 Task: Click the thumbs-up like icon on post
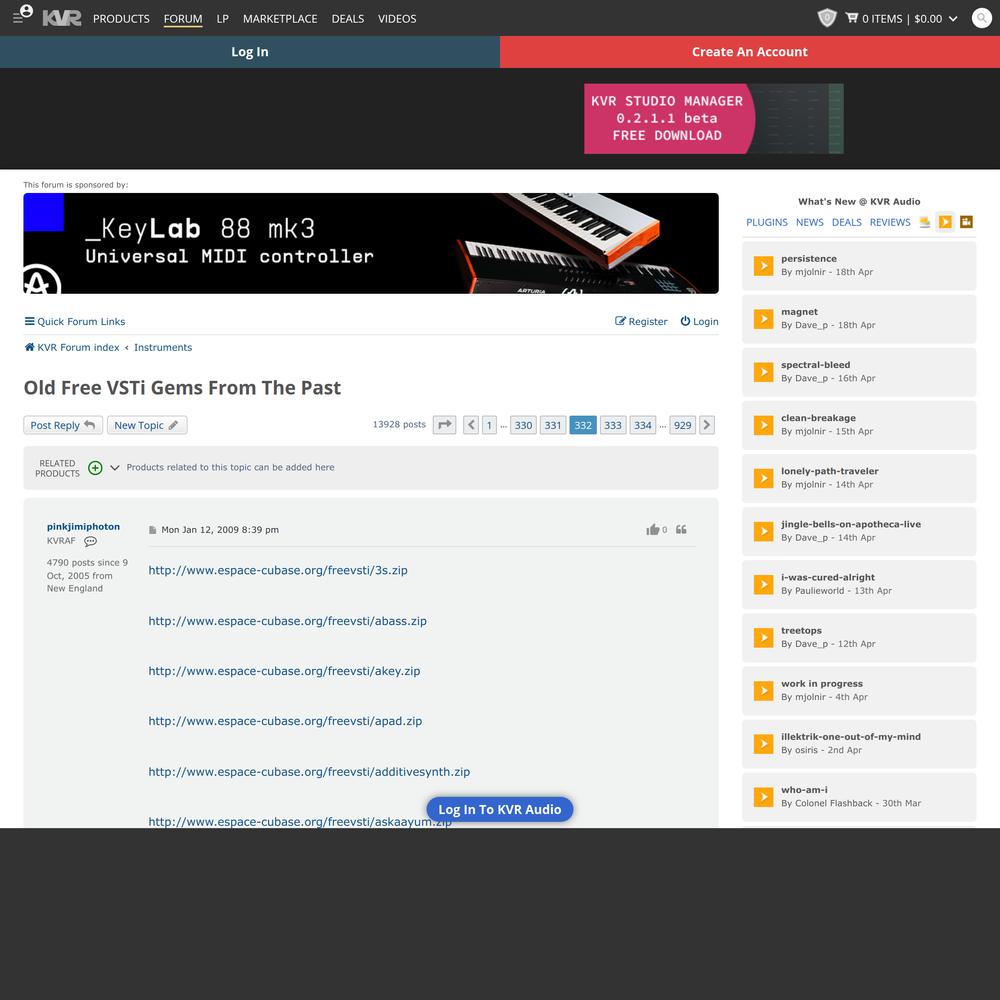tap(652, 529)
